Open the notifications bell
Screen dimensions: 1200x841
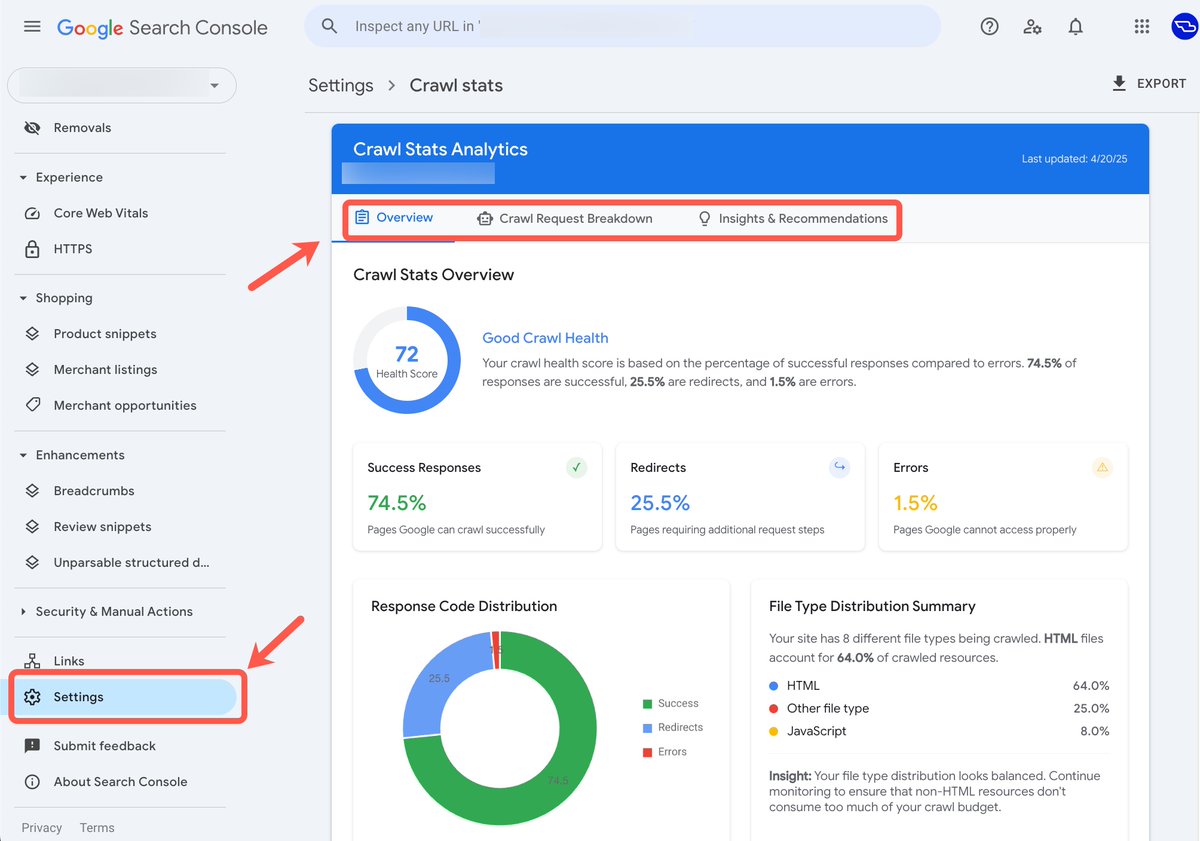(x=1076, y=27)
